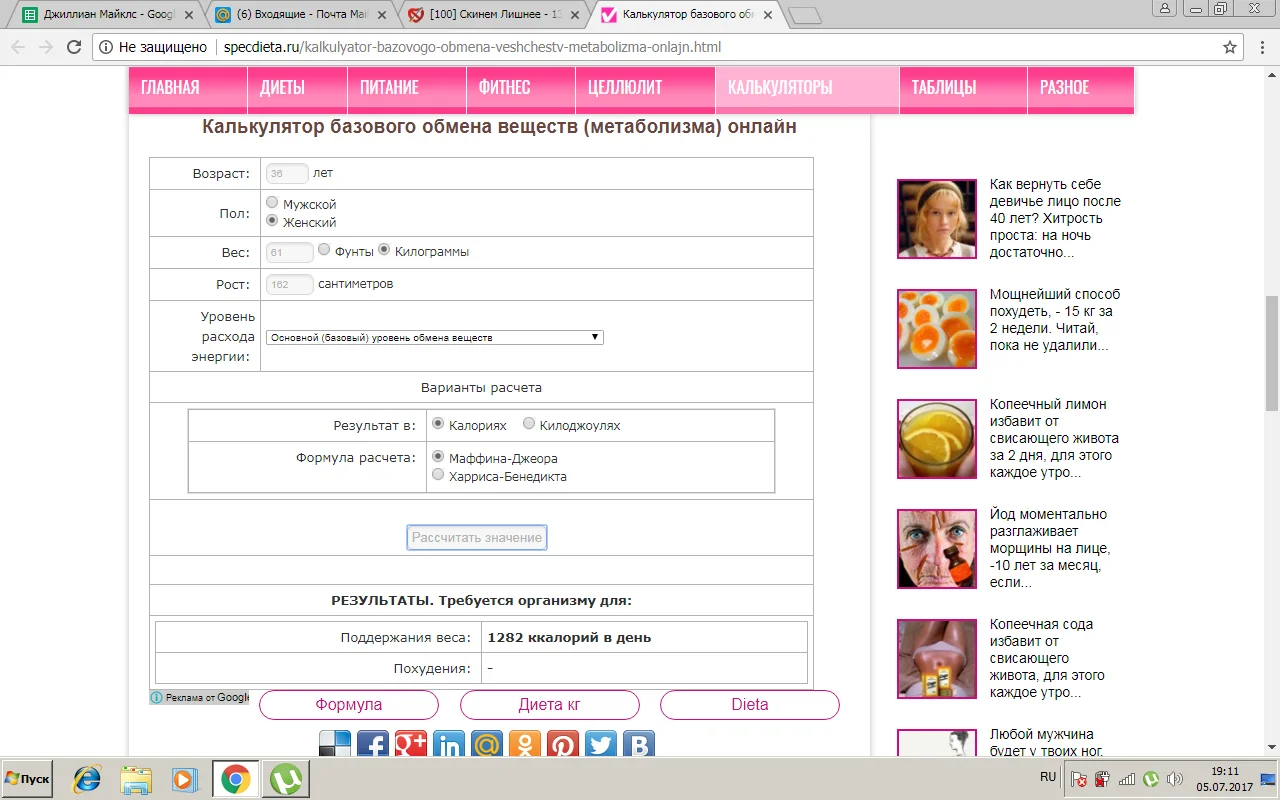Viewport: 1280px width, 800px height.
Task: Open Windows Explorer folder in taskbar
Action: pos(135,778)
